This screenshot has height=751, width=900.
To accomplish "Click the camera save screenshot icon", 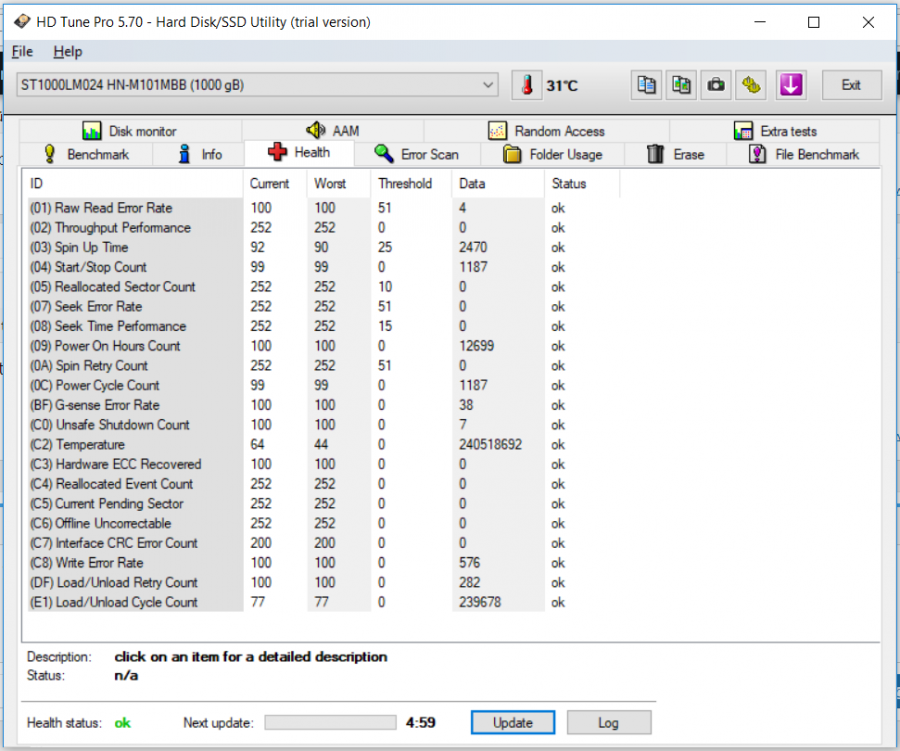I will click(x=716, y=86).
